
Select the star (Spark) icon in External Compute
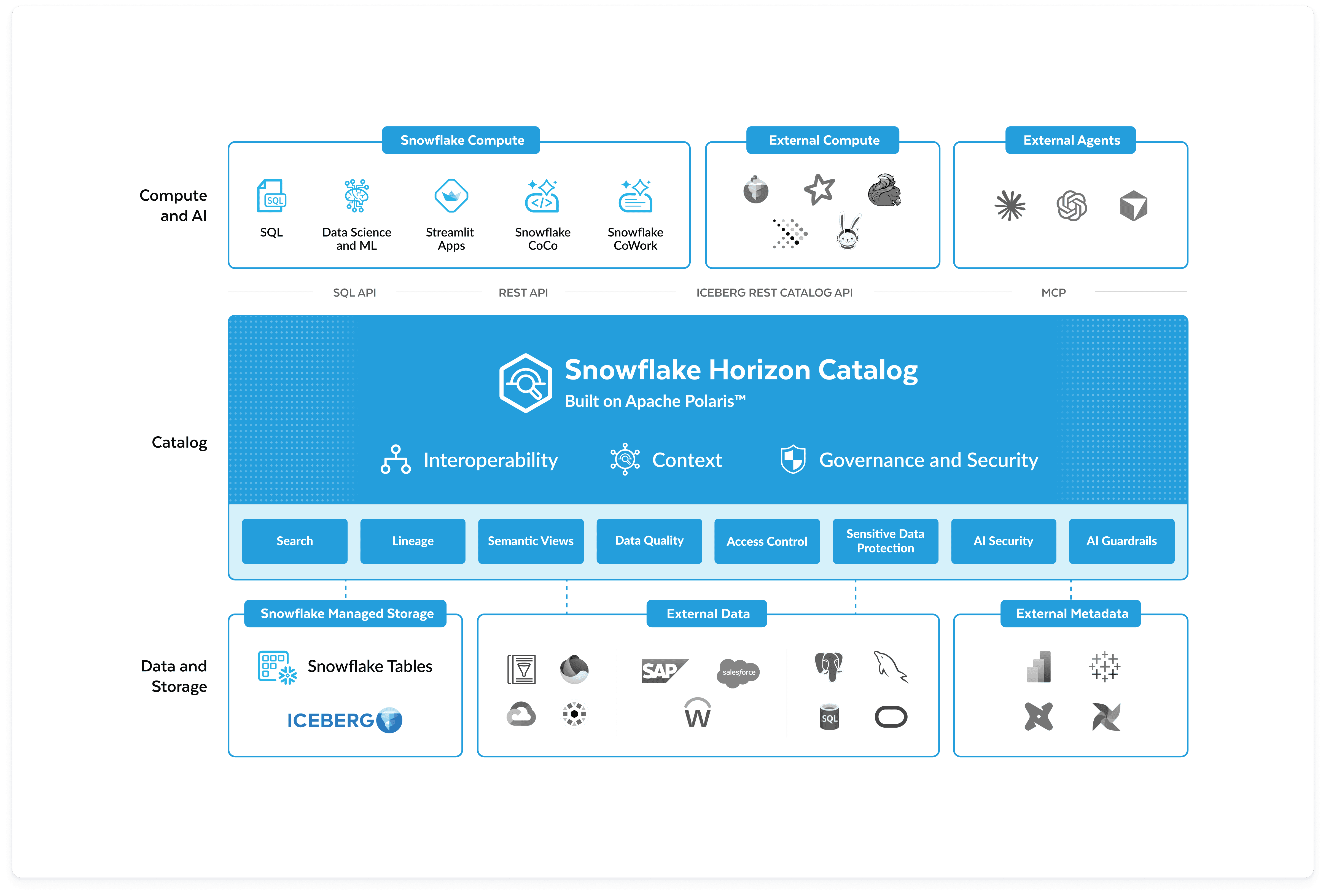point(819,189)
